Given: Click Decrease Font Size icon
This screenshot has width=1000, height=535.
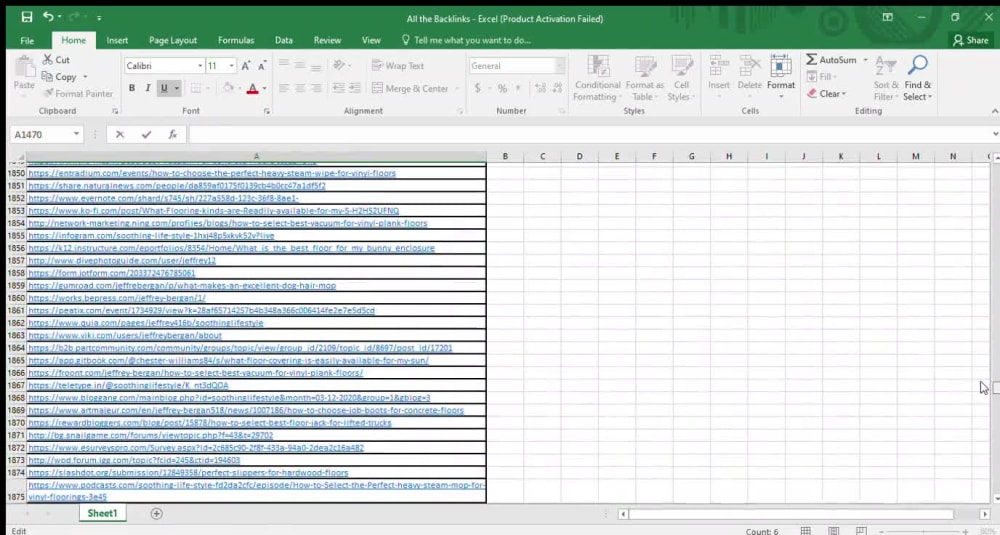Looking at the screenshot, I should (262, 66).
